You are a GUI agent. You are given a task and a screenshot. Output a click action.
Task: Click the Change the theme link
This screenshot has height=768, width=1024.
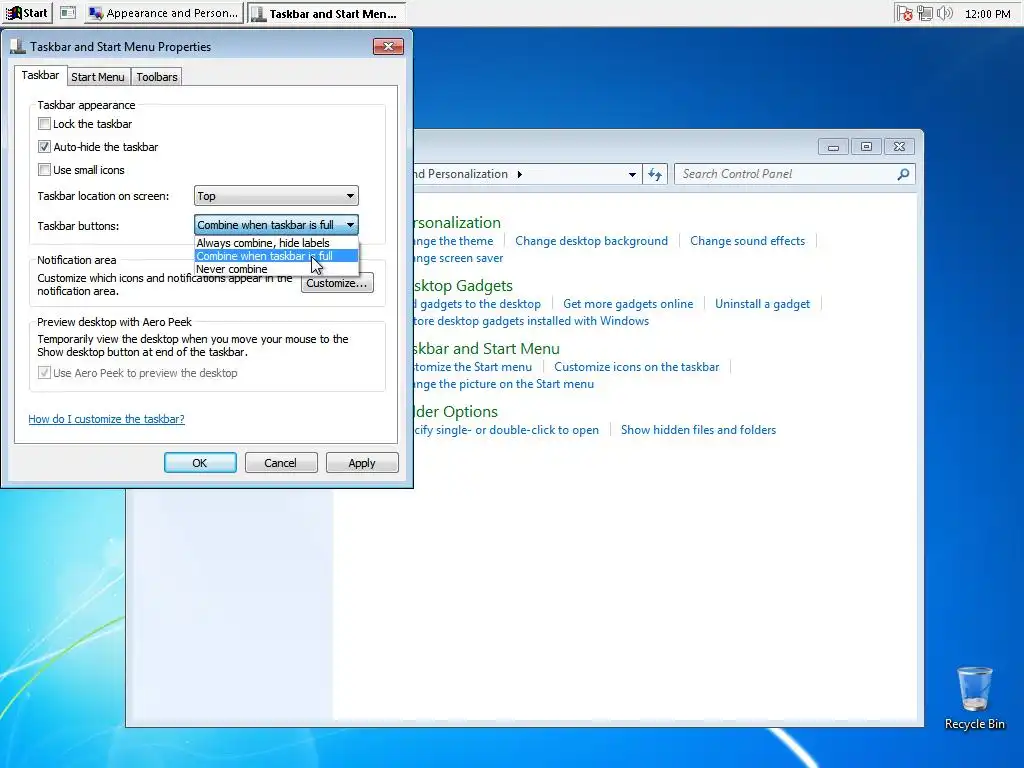tap(454, 241)
